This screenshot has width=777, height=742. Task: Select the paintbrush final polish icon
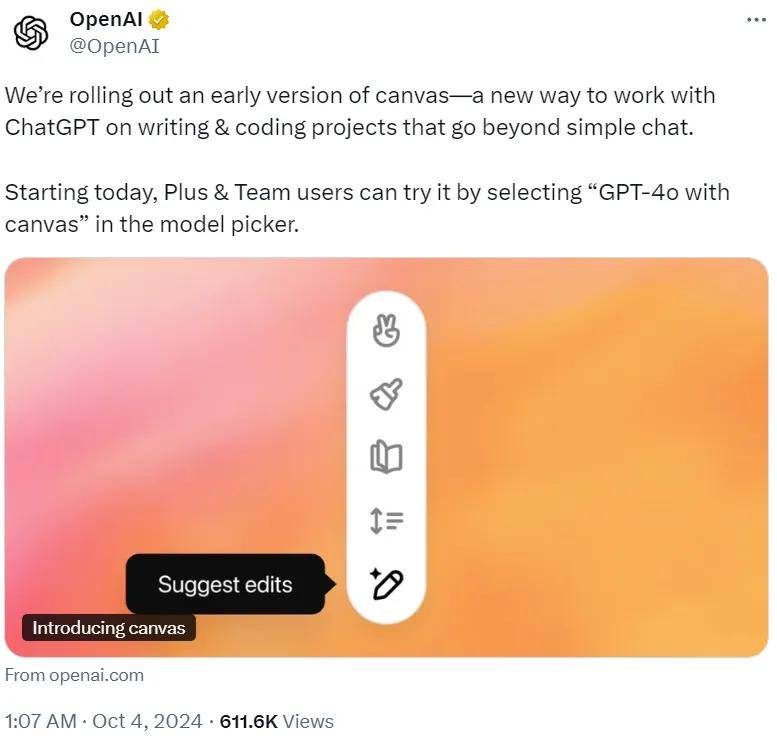(x=386, y=394)
